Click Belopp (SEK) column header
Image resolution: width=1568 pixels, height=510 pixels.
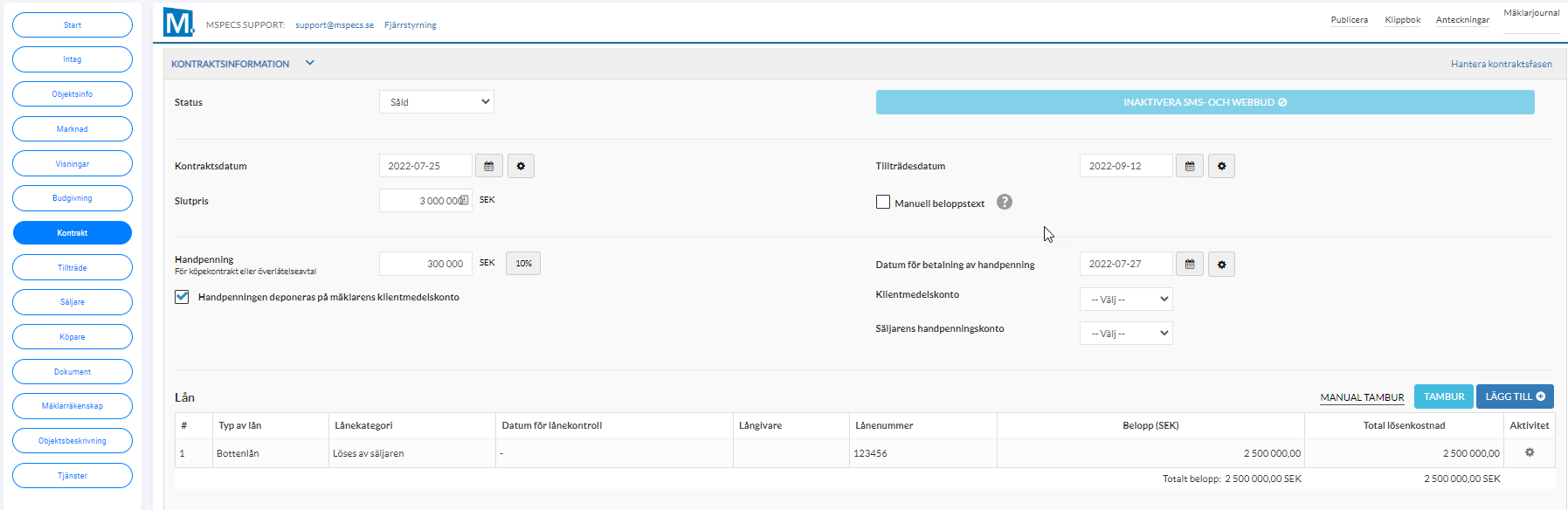pyautogui.click(x=1150, y=426)
